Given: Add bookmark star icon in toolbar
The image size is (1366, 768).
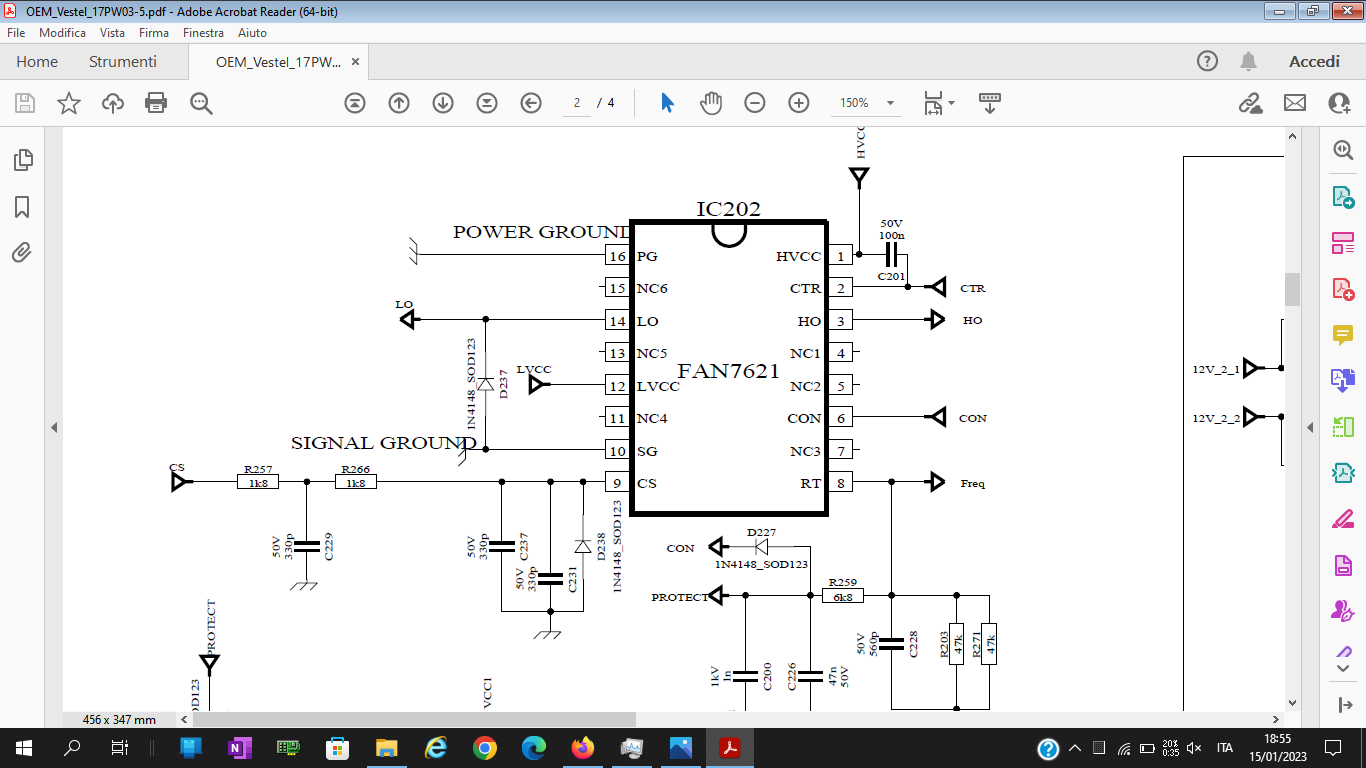Looking at the screenshot, I should point(69,103).
